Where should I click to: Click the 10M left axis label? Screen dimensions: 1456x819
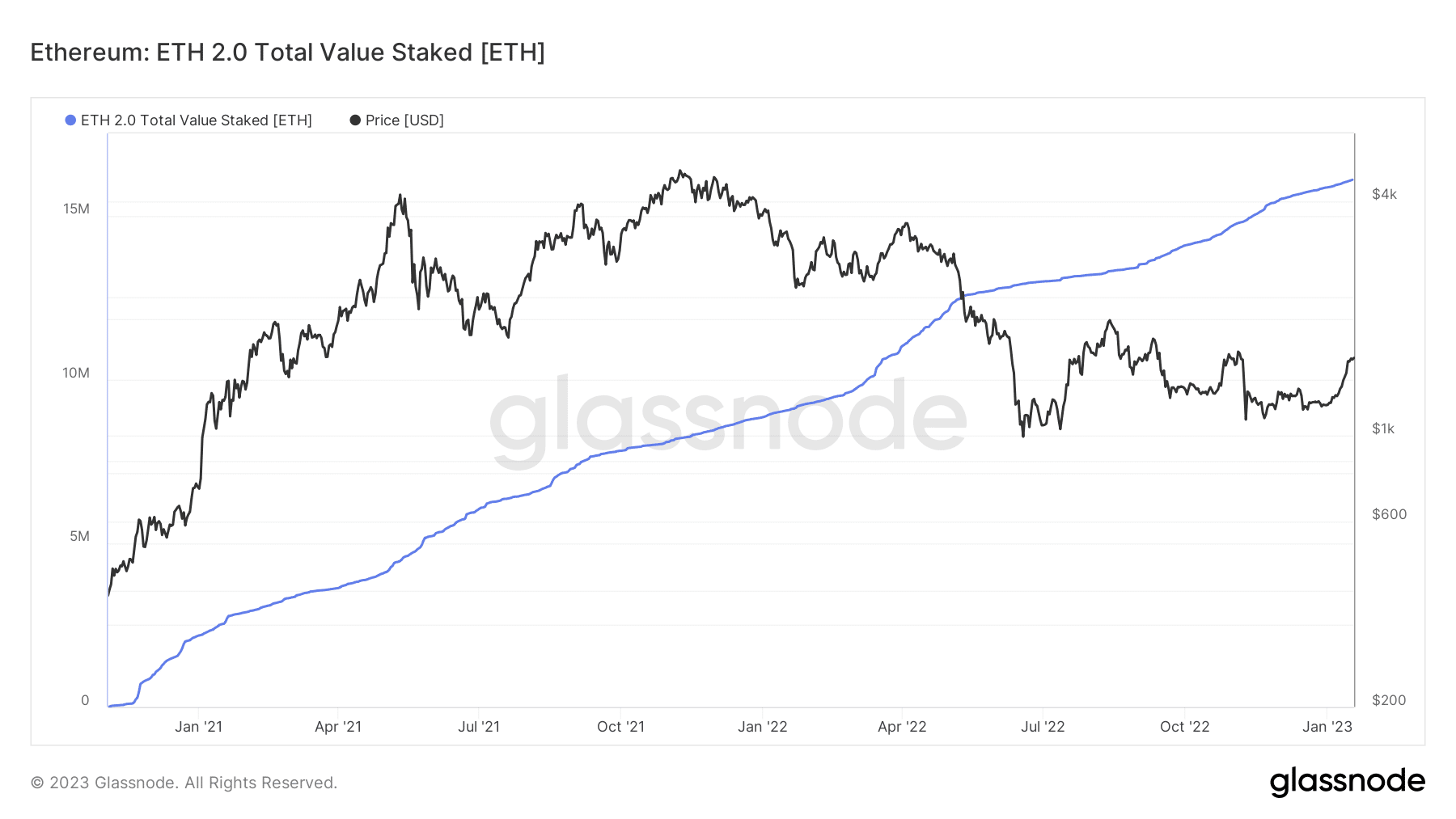pos(76,374)
